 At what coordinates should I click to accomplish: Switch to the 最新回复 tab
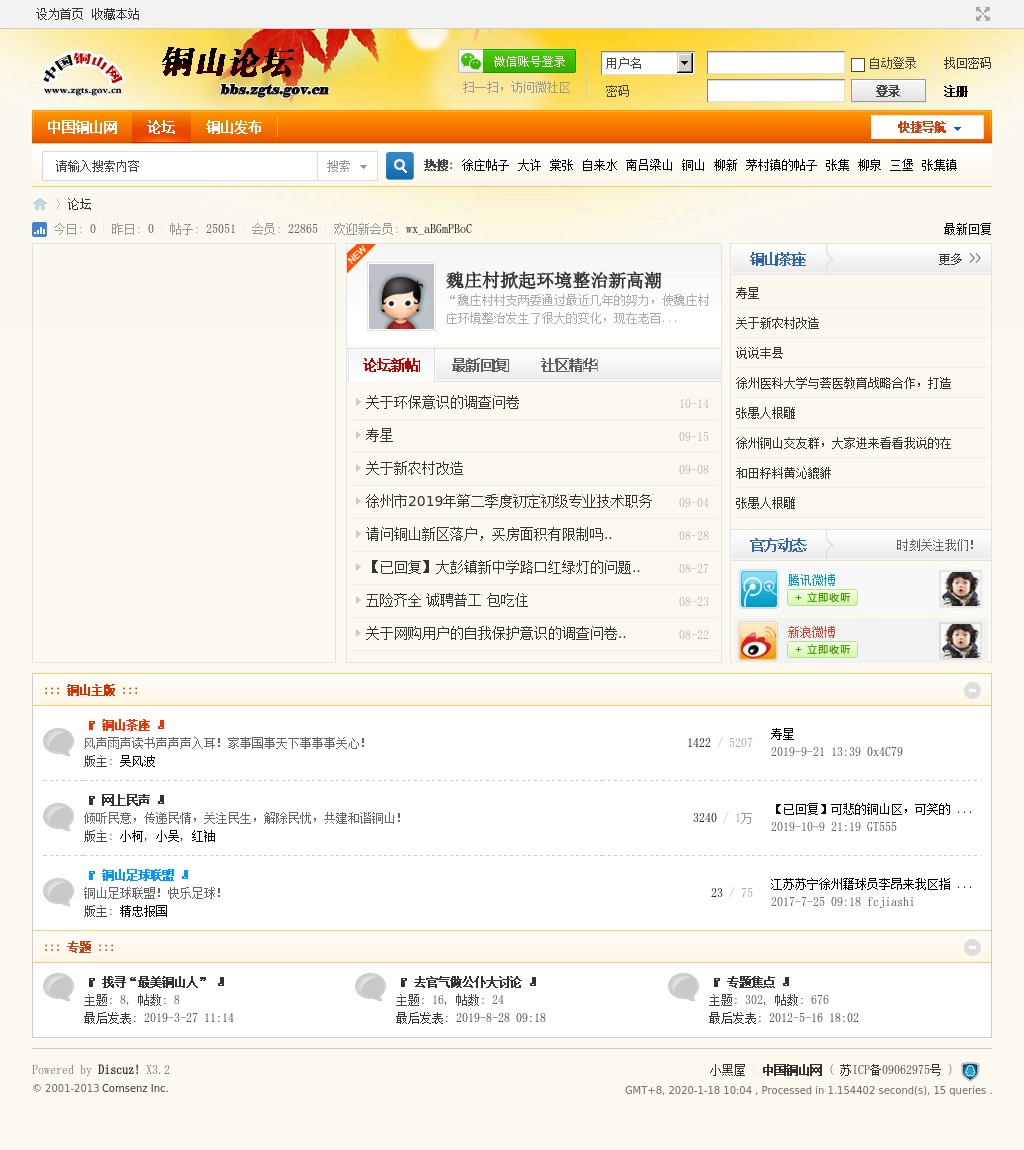(480, 366)
